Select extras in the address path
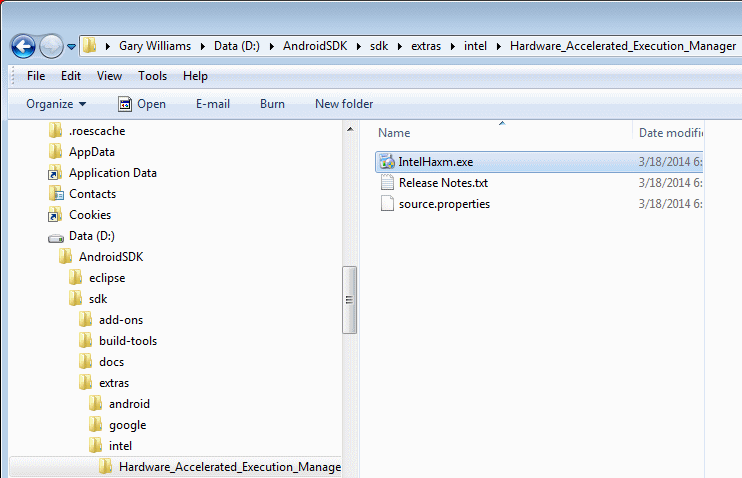 (x=426, y=46)
